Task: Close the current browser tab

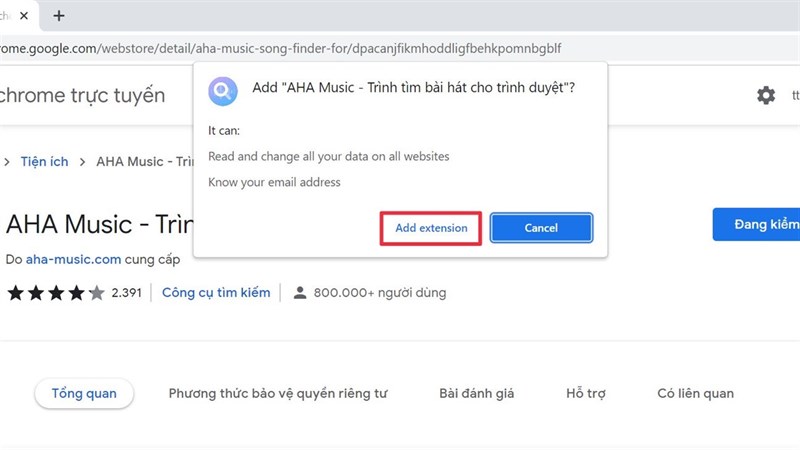Action: (x=23, y=16)
